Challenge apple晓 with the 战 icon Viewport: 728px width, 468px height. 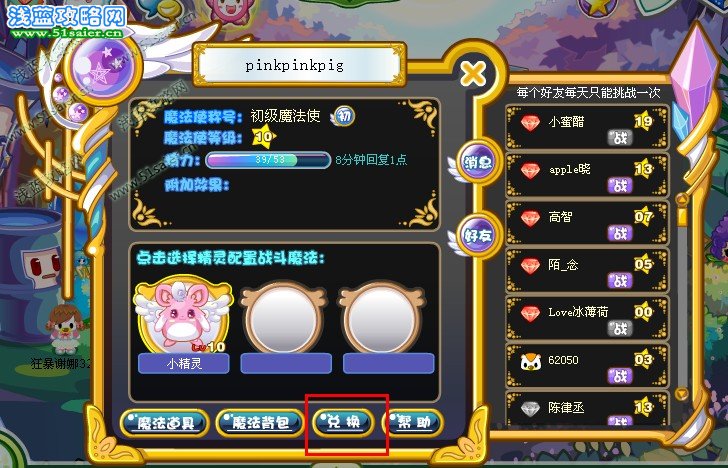pyautogui.click(x=620, y=186)
